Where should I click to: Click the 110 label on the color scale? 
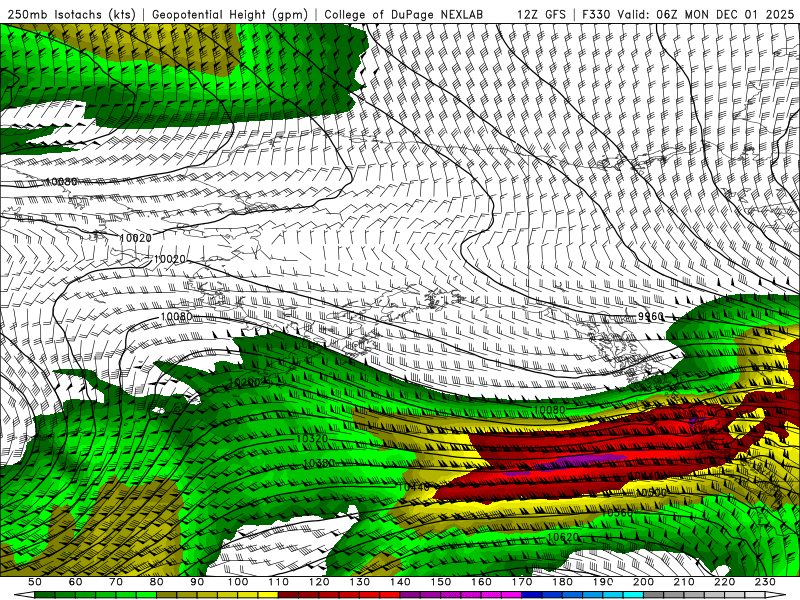278,582
